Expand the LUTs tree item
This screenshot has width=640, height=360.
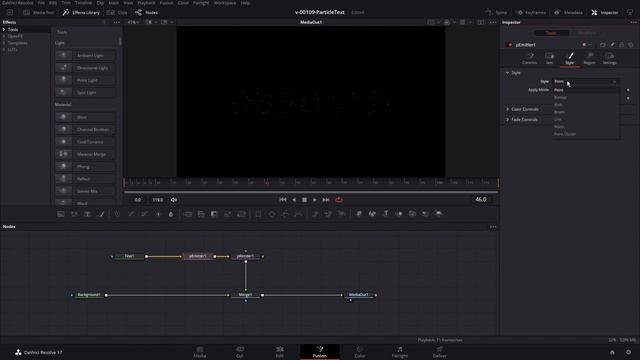click(4, 49)
